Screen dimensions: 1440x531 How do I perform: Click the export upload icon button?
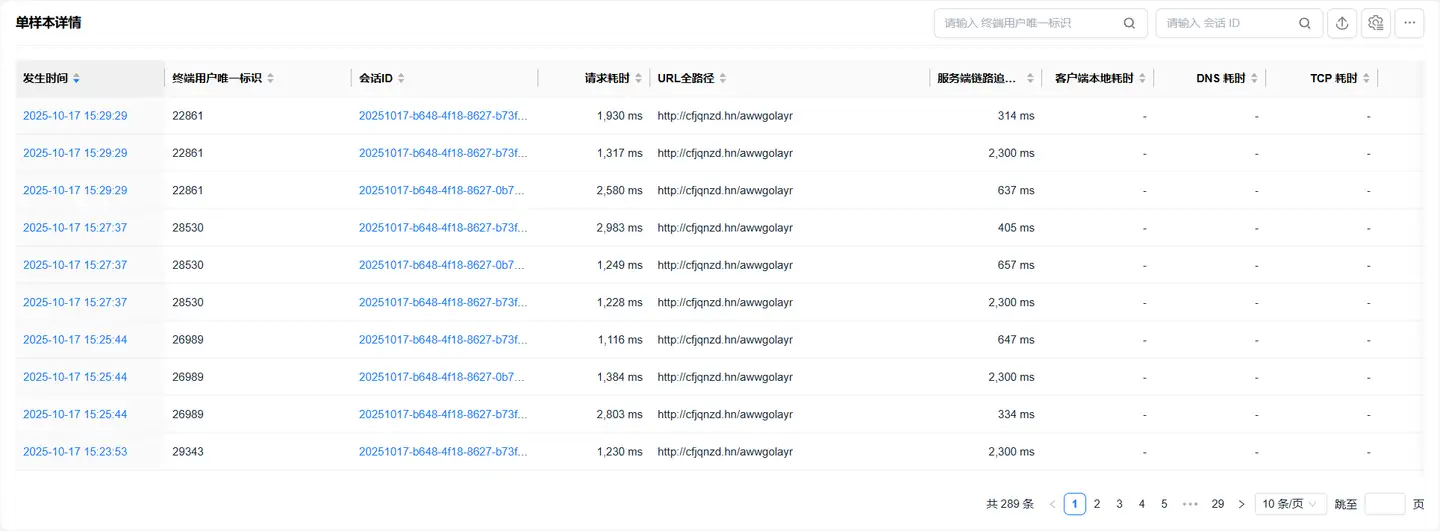1342,23
